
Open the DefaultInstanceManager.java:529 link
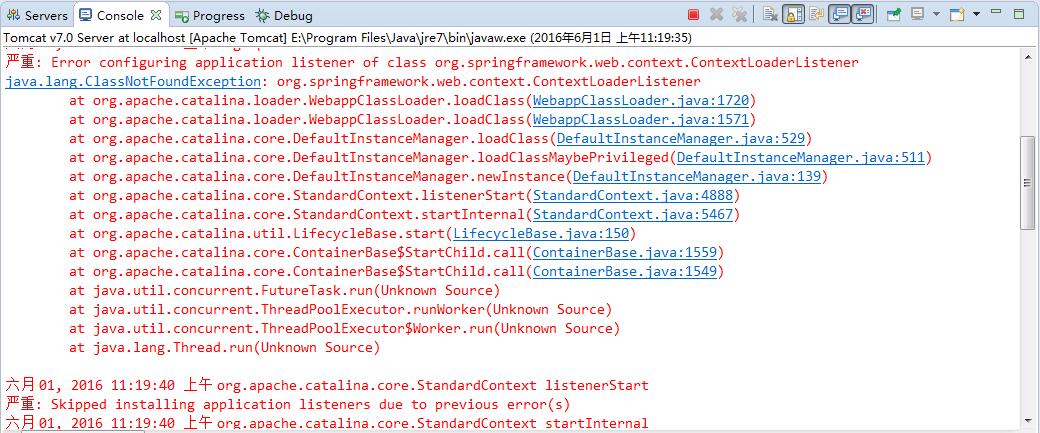[681, 139]
